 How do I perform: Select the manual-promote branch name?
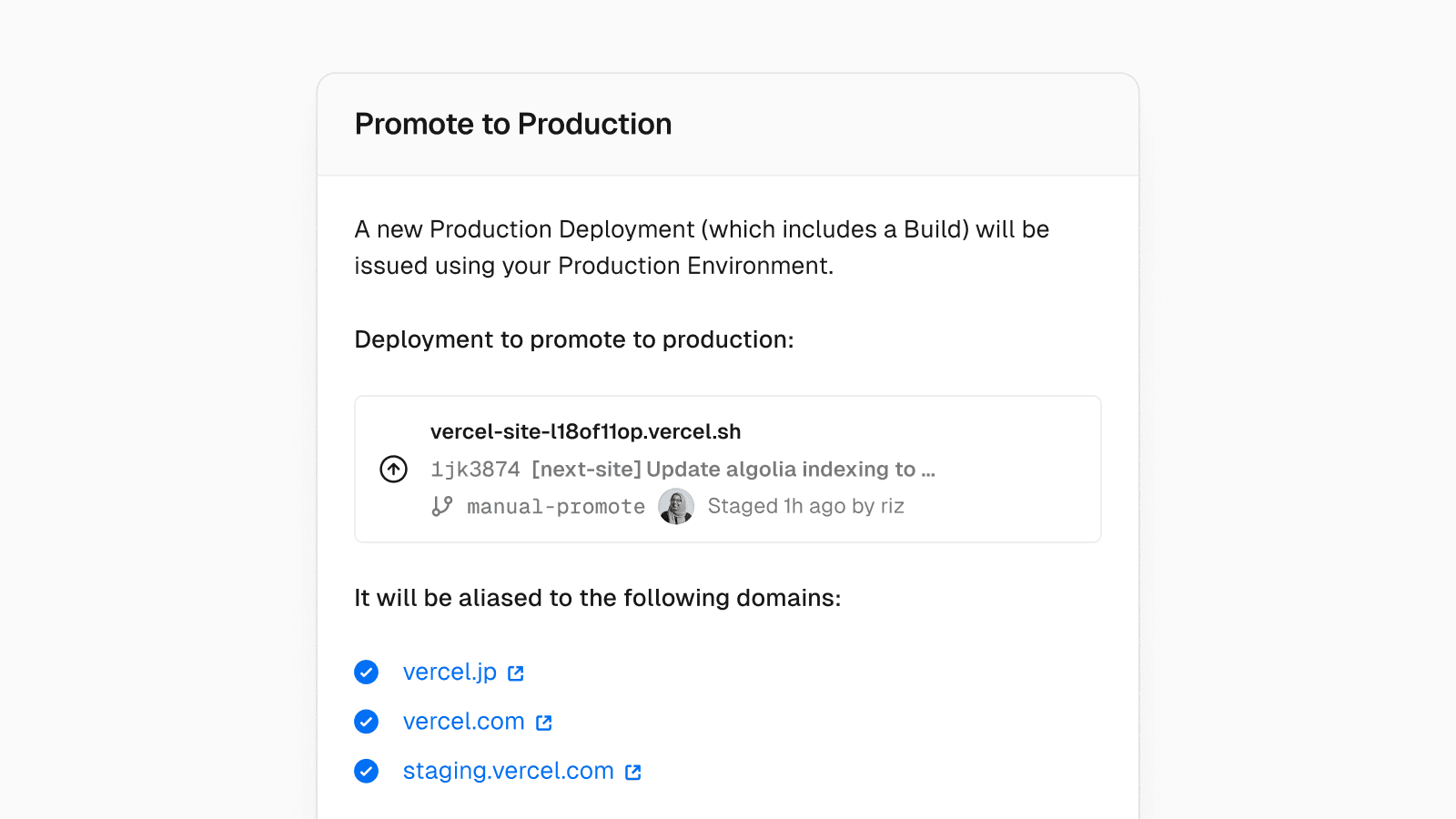[x=555, y=507]
